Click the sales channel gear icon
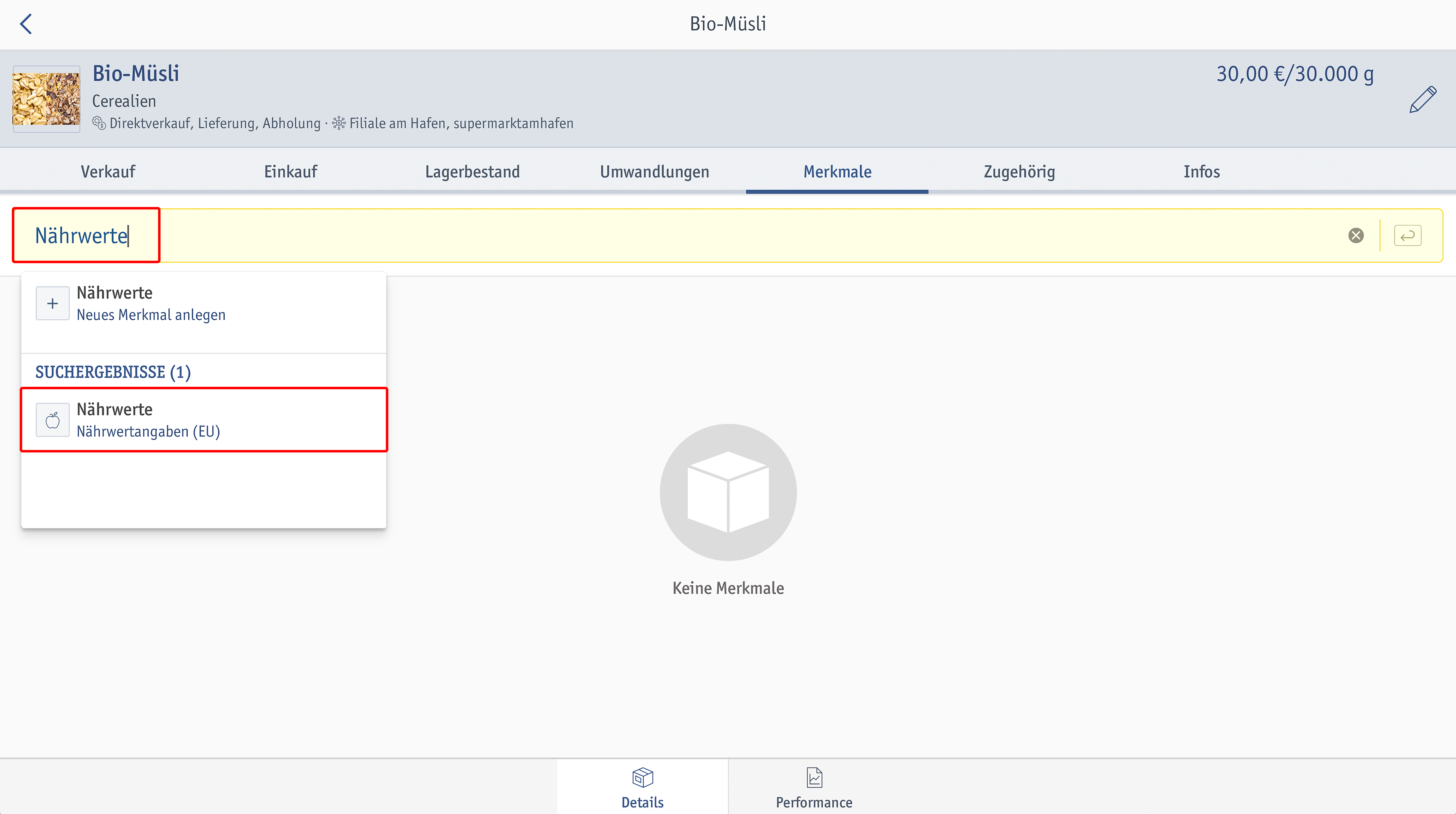Screen dimensions: 1456x814 pyautogui.click(x=99, y=123)
